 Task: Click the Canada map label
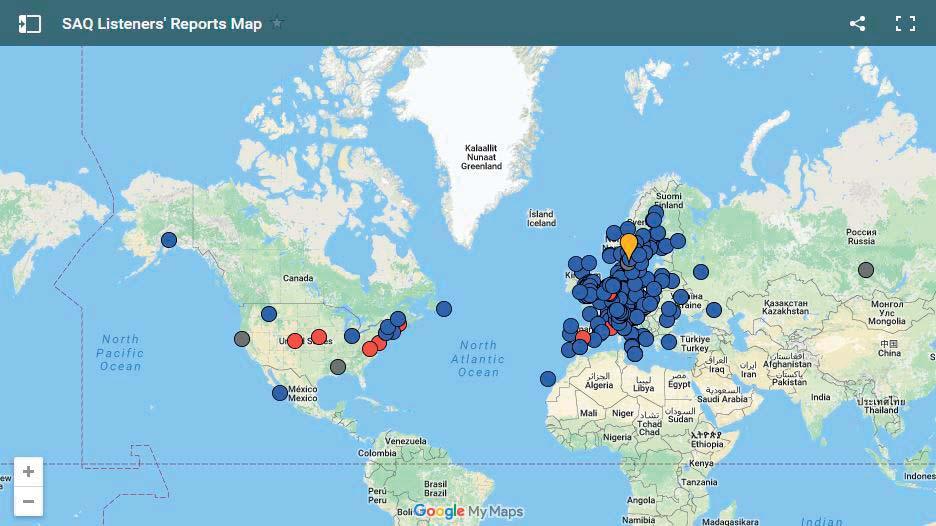click(x=298, y=278)
